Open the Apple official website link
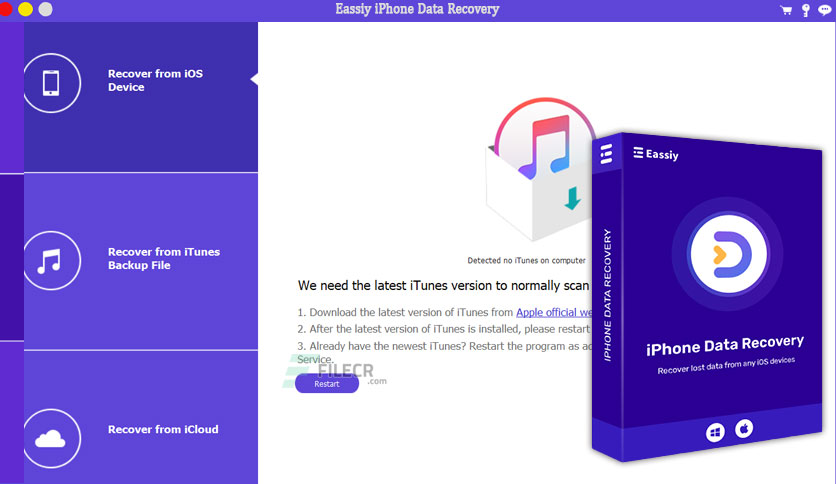Image resolution: width=836 pixels, height=484 pixels. click(554, 312)
